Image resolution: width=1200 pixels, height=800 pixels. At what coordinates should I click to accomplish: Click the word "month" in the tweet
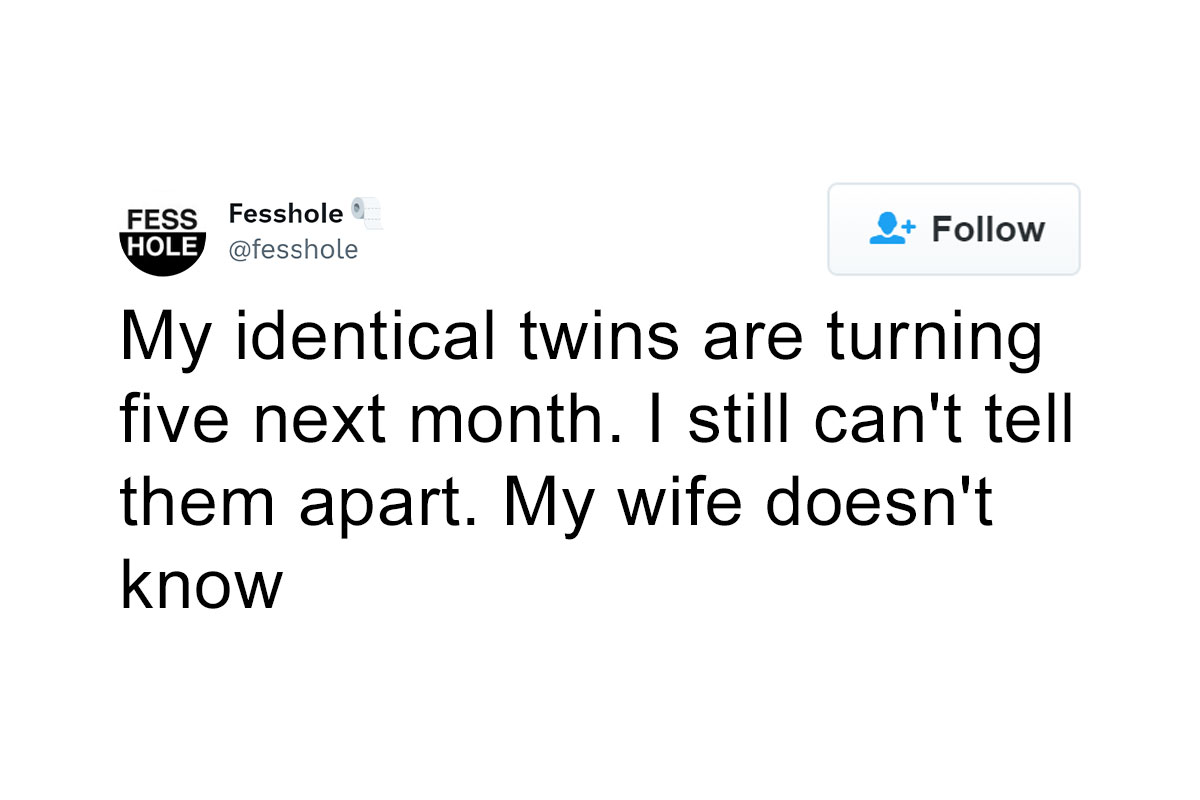(506, 420)
